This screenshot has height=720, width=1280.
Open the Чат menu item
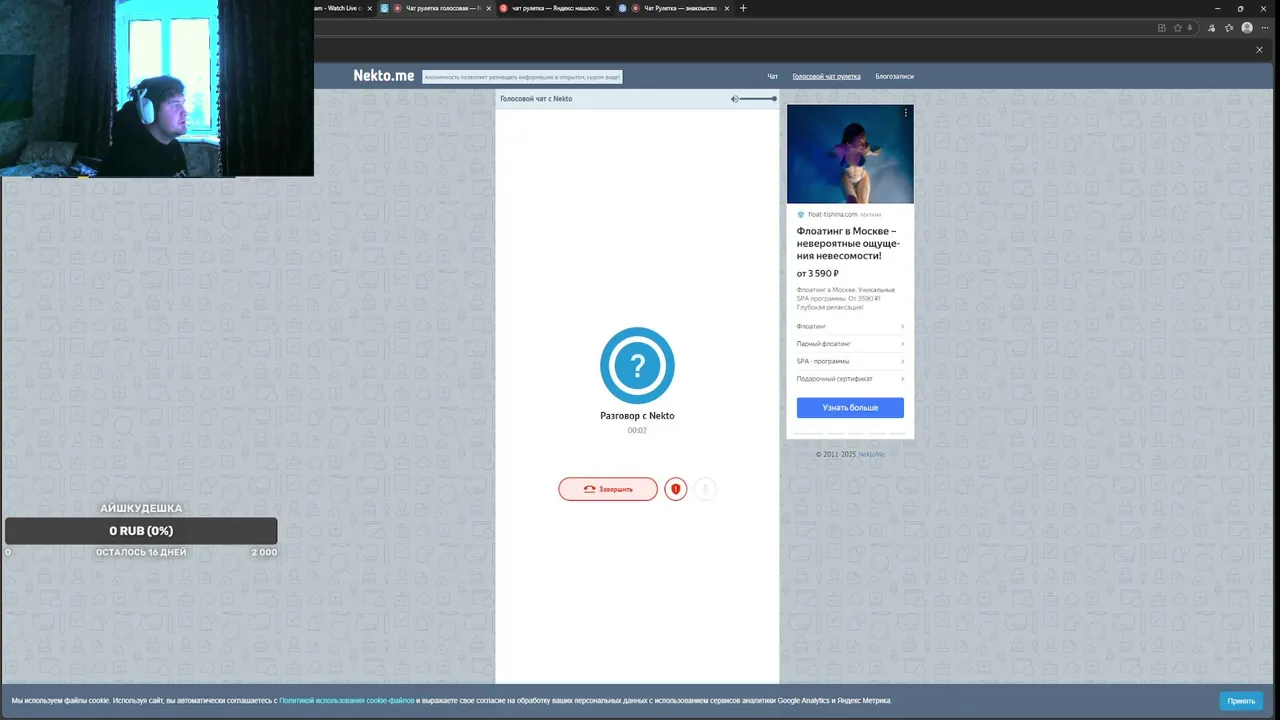tap(772, 76)
